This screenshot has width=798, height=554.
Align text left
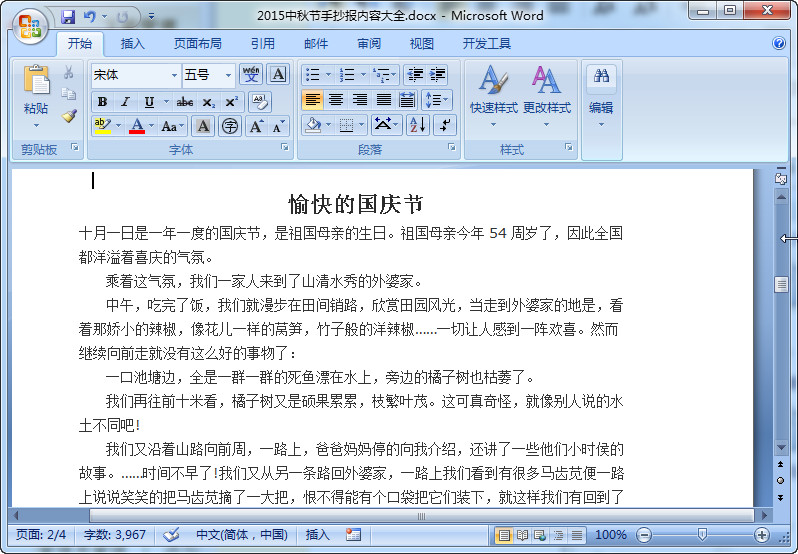312,100
